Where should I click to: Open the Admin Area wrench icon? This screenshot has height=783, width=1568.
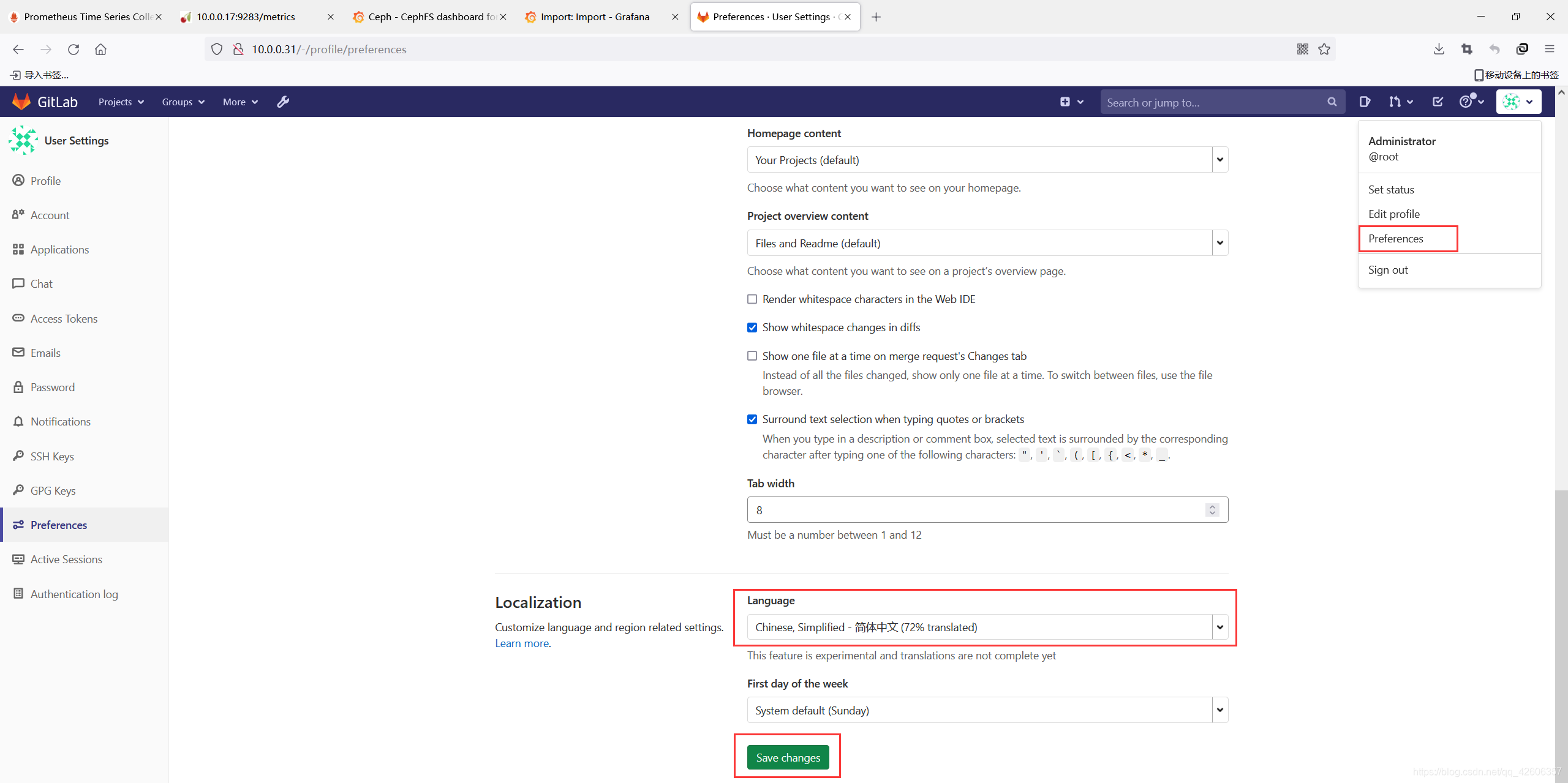click(x=282, y=102)
